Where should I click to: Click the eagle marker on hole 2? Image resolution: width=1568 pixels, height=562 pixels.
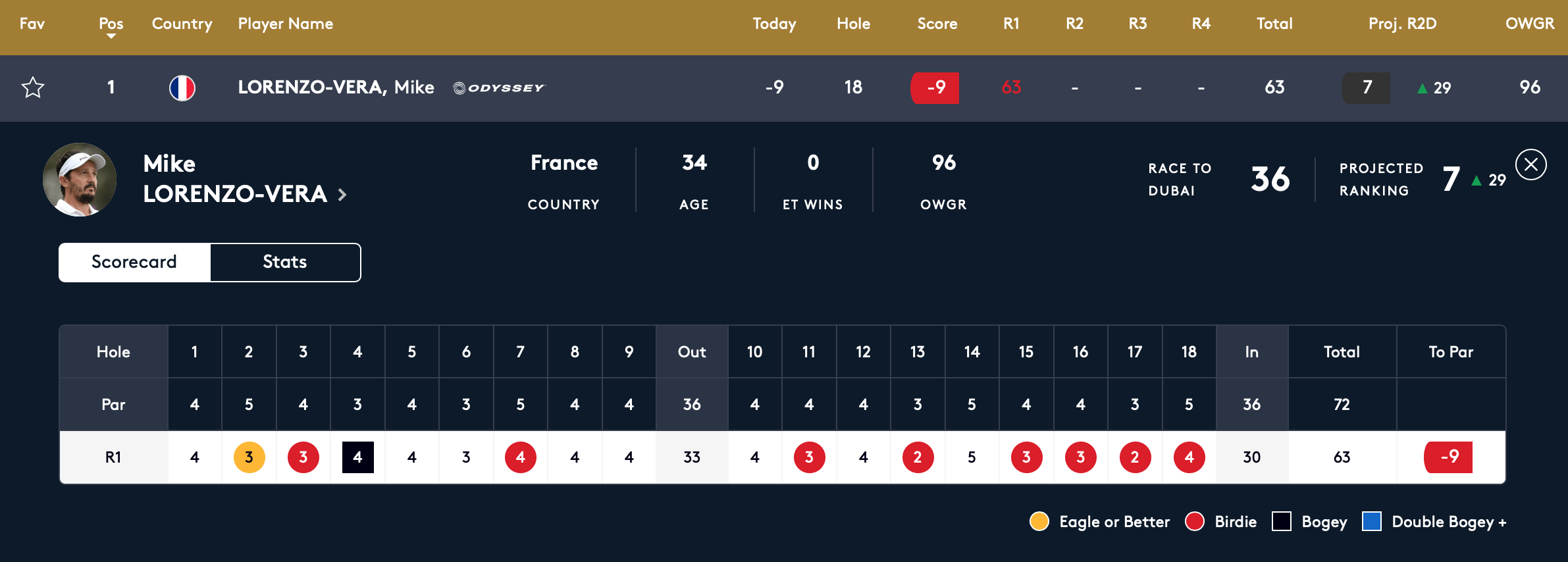click(x=249, y=457)
